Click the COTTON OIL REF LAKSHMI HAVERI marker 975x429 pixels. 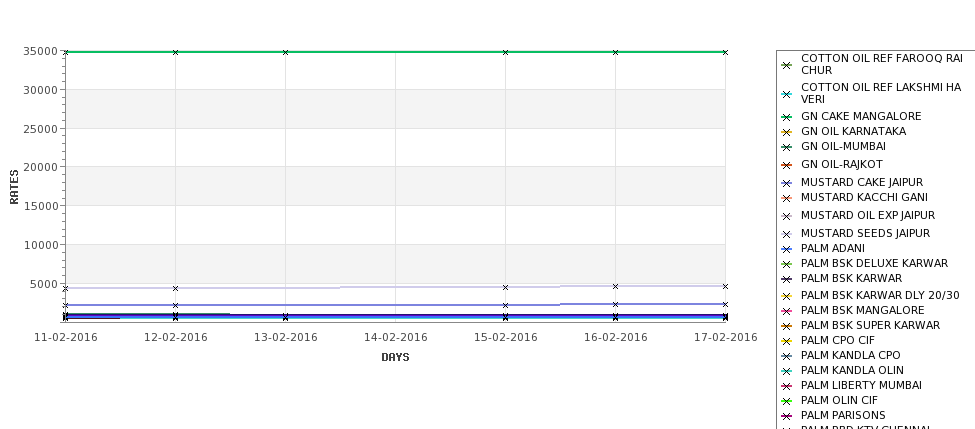(x=786, y=95)
